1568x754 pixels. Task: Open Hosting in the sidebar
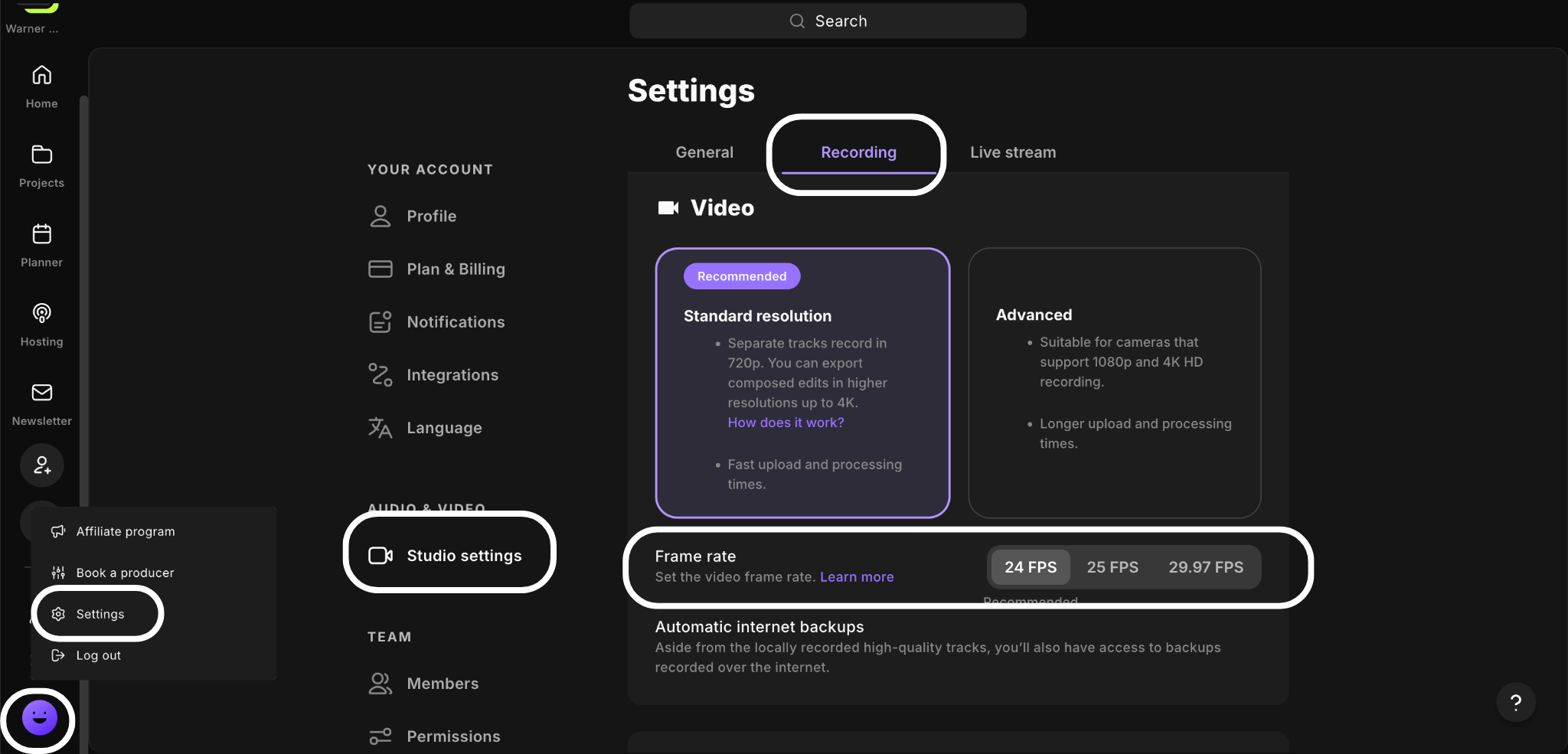tap(41, 325)
